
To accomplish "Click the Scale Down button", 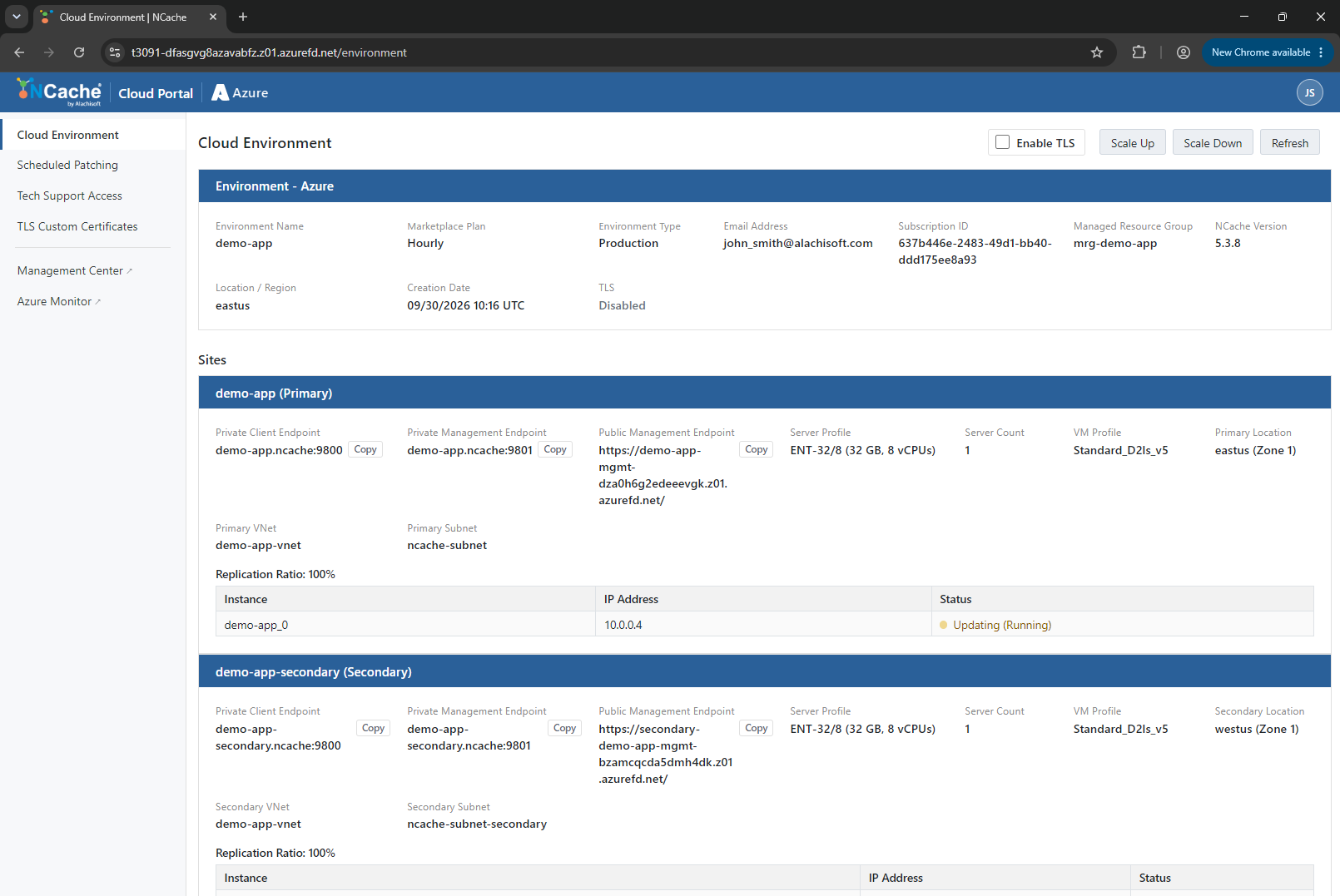I will click(1213, 143).
